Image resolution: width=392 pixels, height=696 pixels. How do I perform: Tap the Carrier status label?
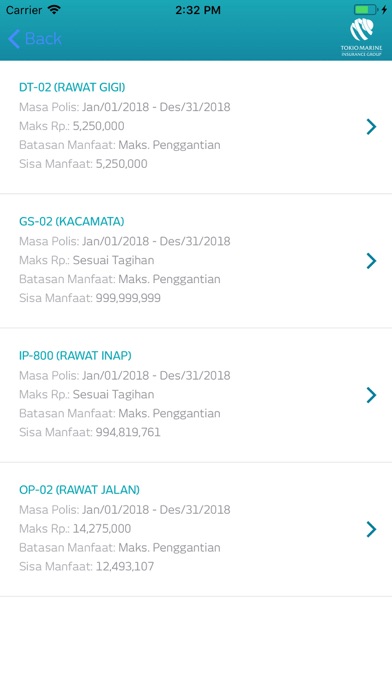pyautogui.click(x=24, y=10)
